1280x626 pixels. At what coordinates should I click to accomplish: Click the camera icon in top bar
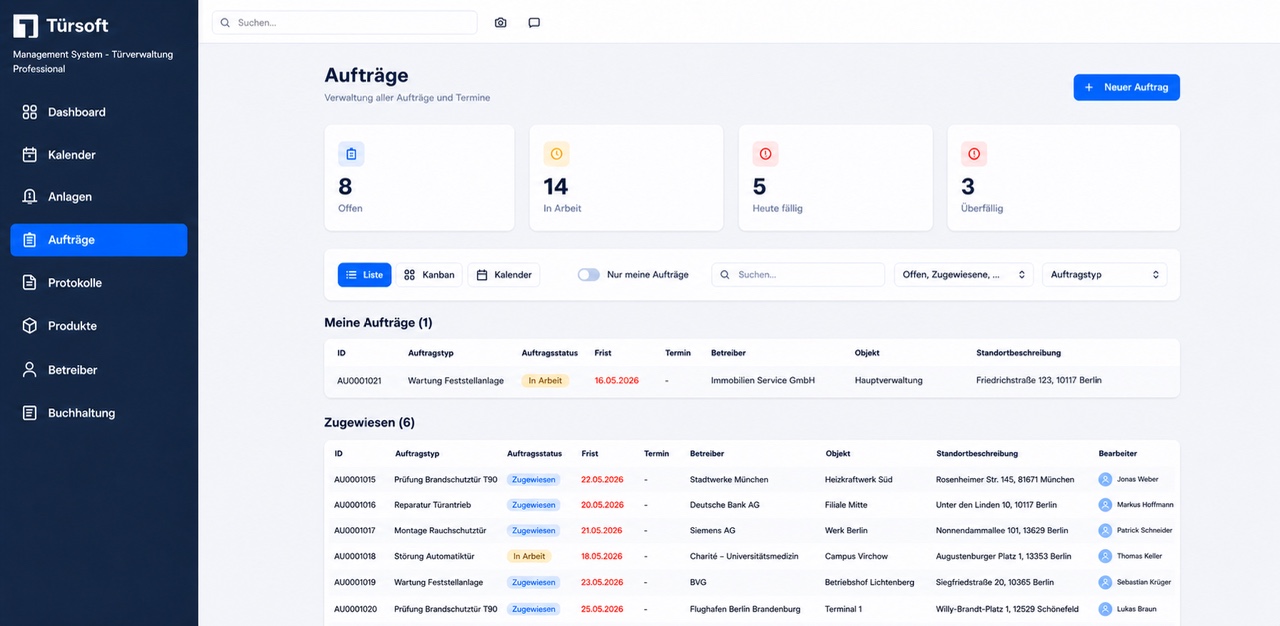[501, 22]
